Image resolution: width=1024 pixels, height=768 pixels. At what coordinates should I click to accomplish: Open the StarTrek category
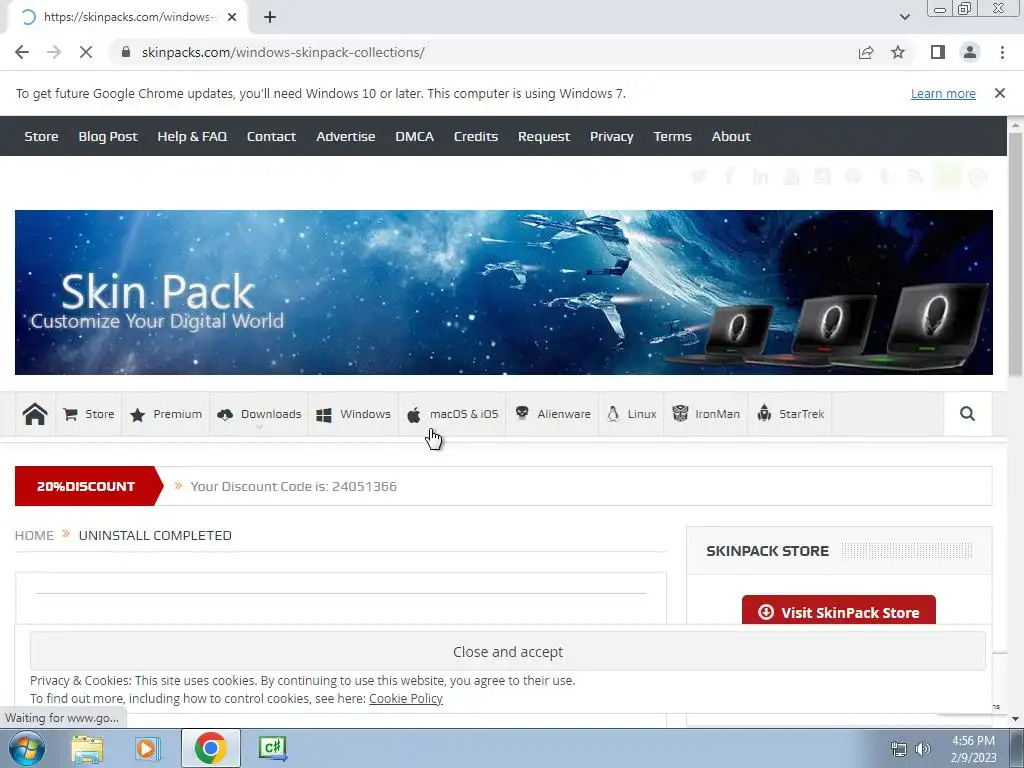pos(790,414)
